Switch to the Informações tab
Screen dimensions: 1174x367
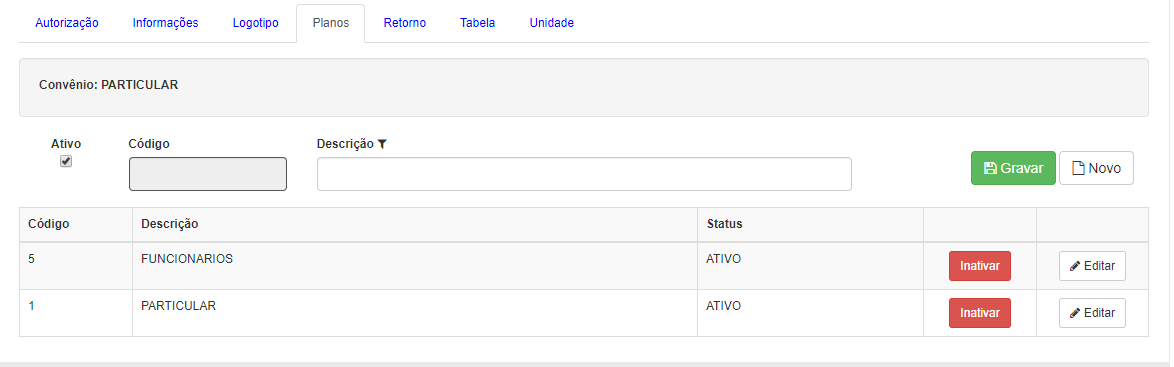pyautogui.click(x=165, y=23)
